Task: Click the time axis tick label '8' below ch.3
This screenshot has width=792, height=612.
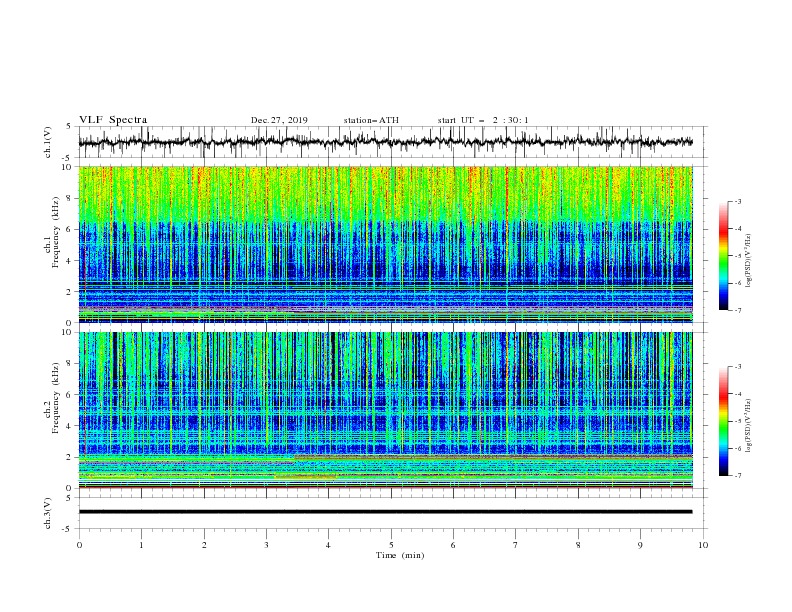Action: tap(578, 545)
